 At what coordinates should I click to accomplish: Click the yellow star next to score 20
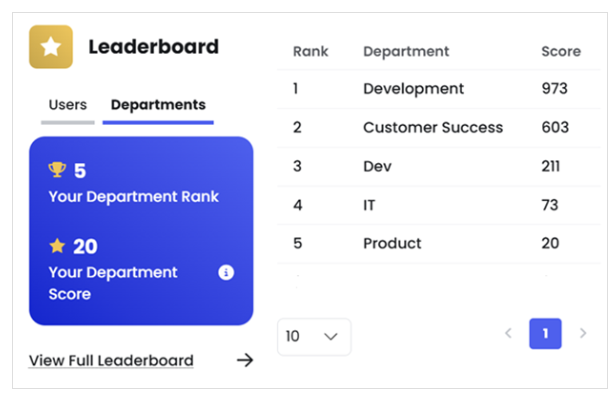57,246
